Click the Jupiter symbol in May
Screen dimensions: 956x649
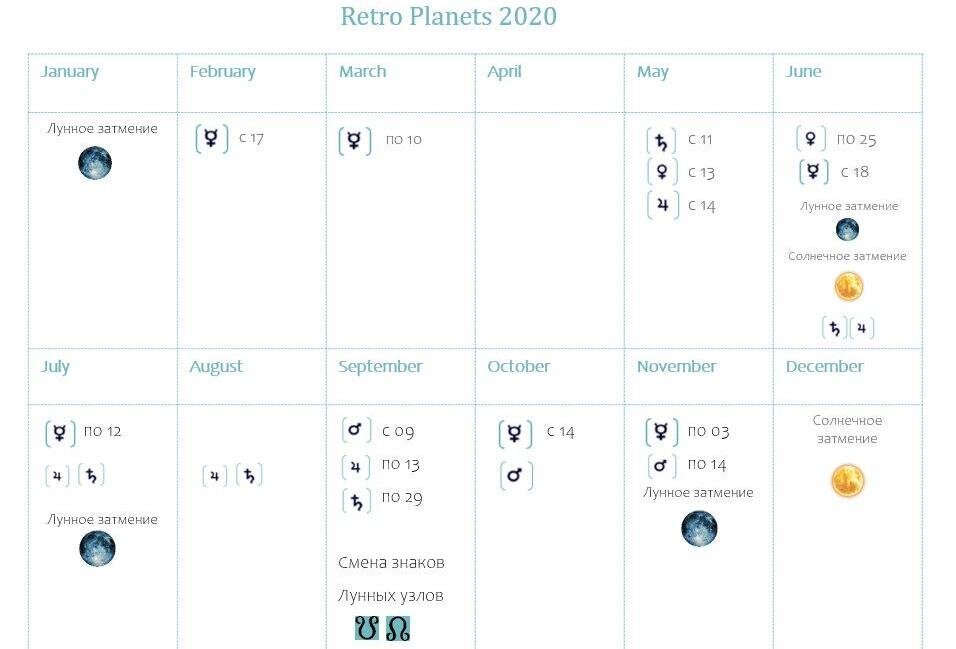click(x=663, y=206)
